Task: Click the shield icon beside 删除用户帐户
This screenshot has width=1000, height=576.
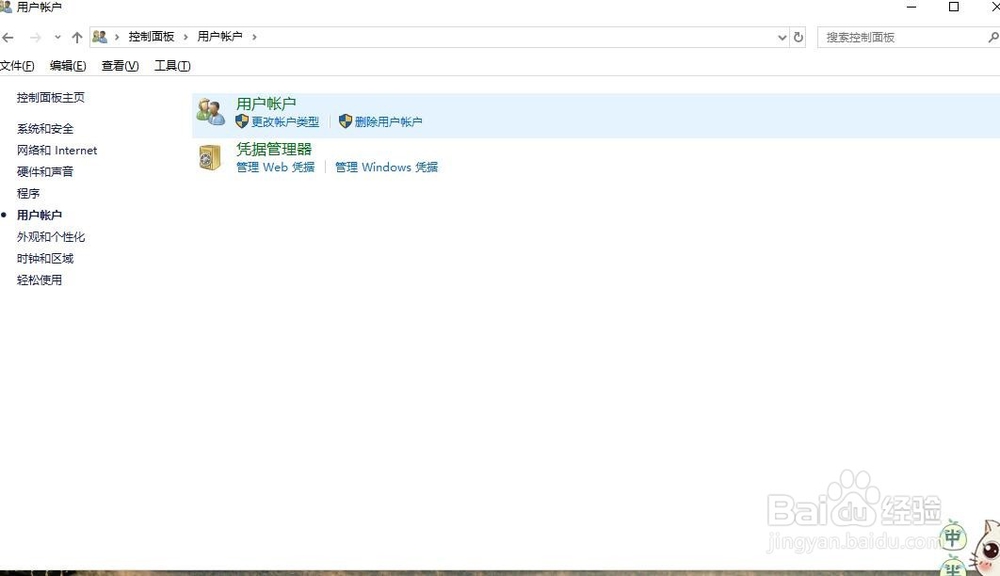Action: tap(346, 121)
